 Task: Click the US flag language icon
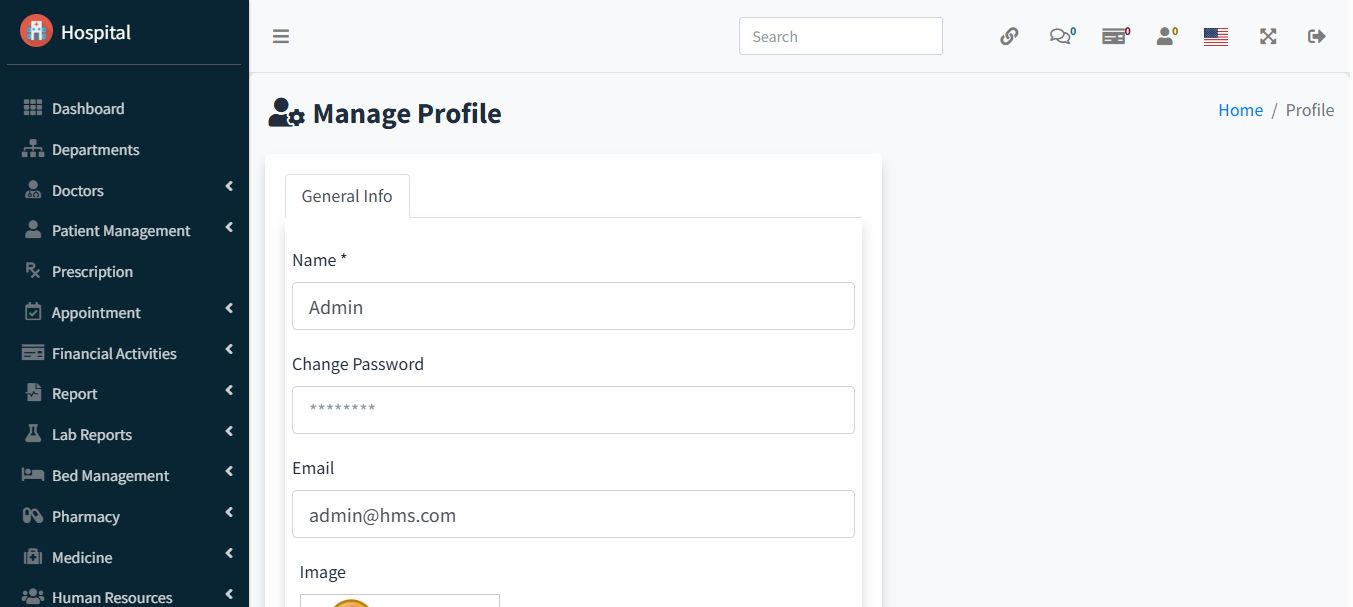[x=1216, y=37]
